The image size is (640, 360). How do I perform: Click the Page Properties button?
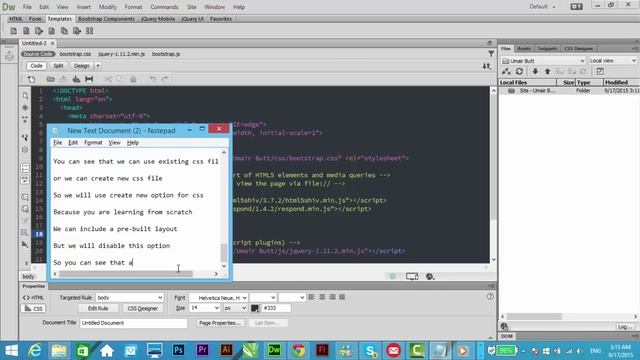[219, 323]
